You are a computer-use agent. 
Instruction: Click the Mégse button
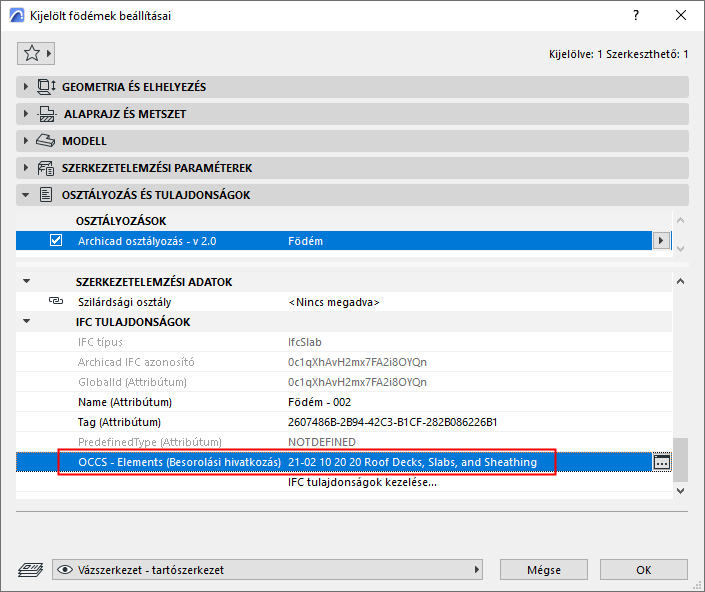coord(544,570)
